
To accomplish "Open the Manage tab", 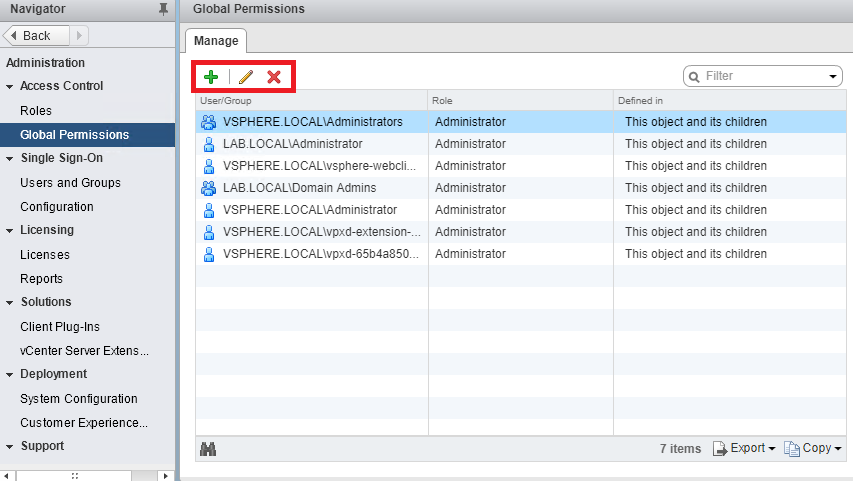I will (x=216, y=41).
